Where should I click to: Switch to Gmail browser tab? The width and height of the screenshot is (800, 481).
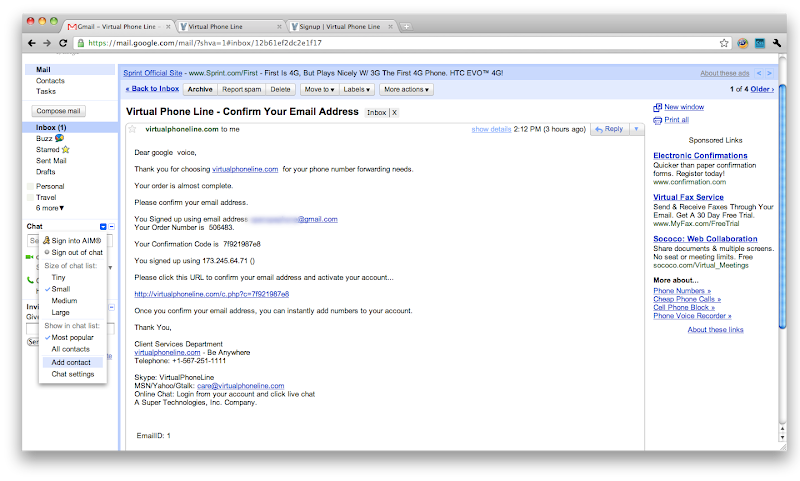pos(118,27)
